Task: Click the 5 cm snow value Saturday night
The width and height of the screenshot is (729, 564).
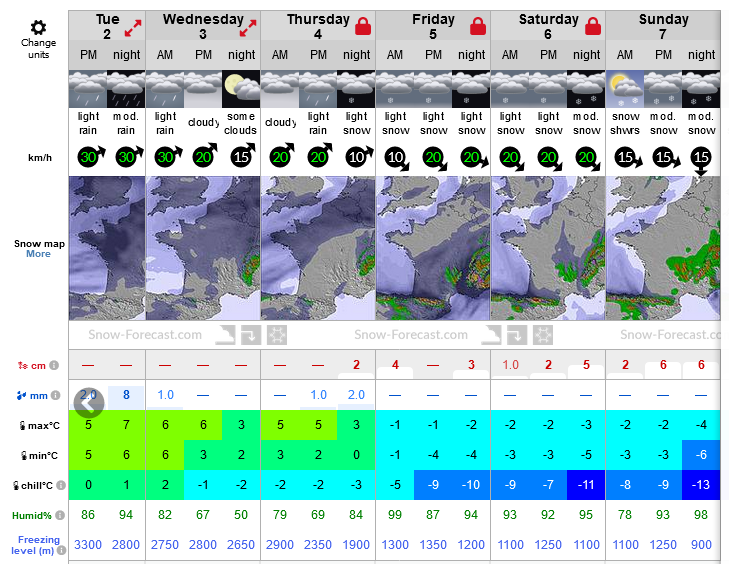Action: [586, 365]
